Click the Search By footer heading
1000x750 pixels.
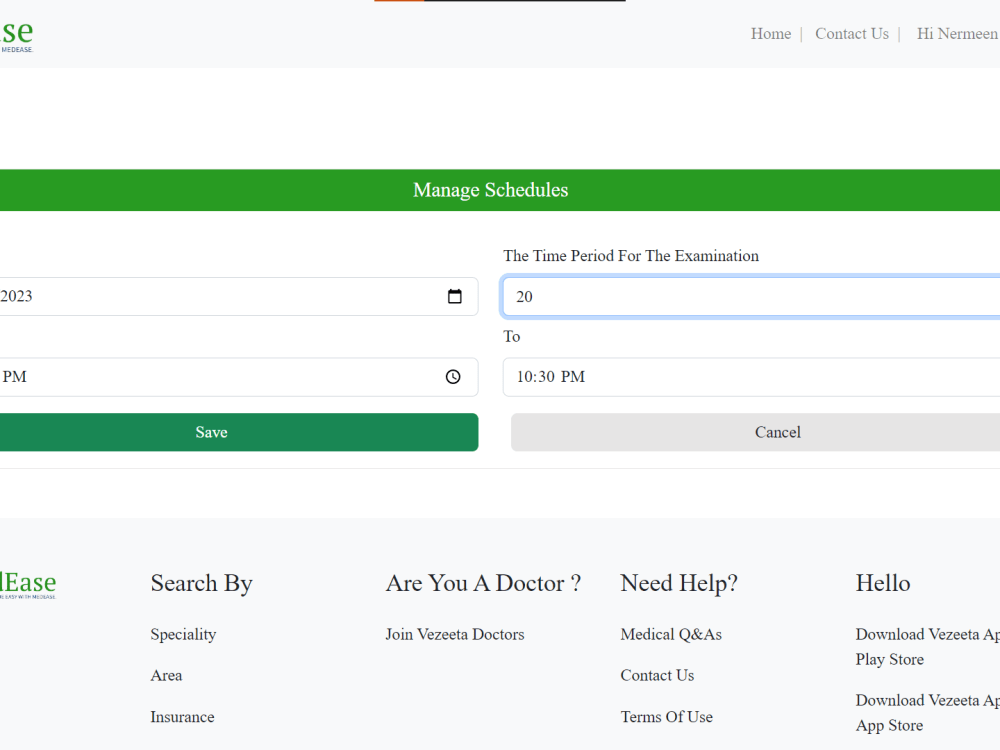202,584
